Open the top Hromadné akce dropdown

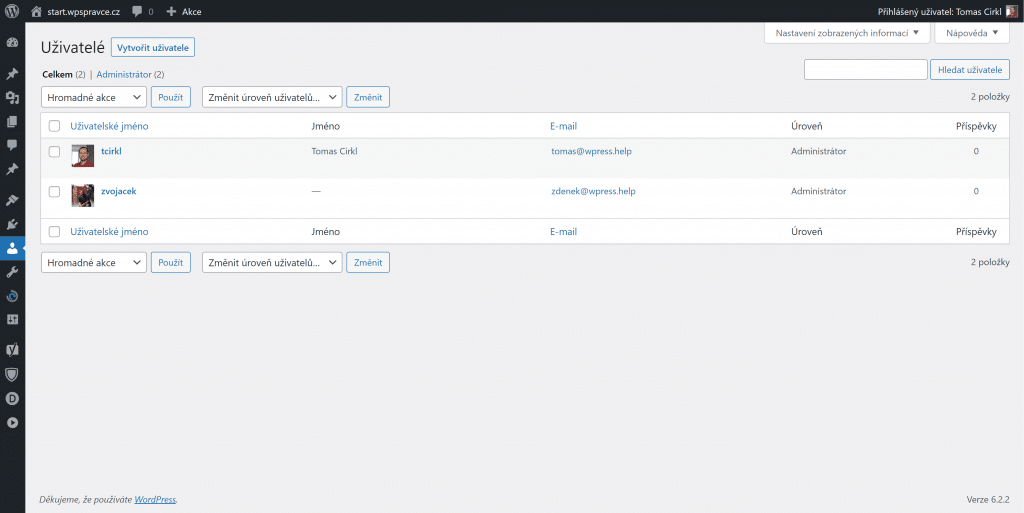click(93, 97)
